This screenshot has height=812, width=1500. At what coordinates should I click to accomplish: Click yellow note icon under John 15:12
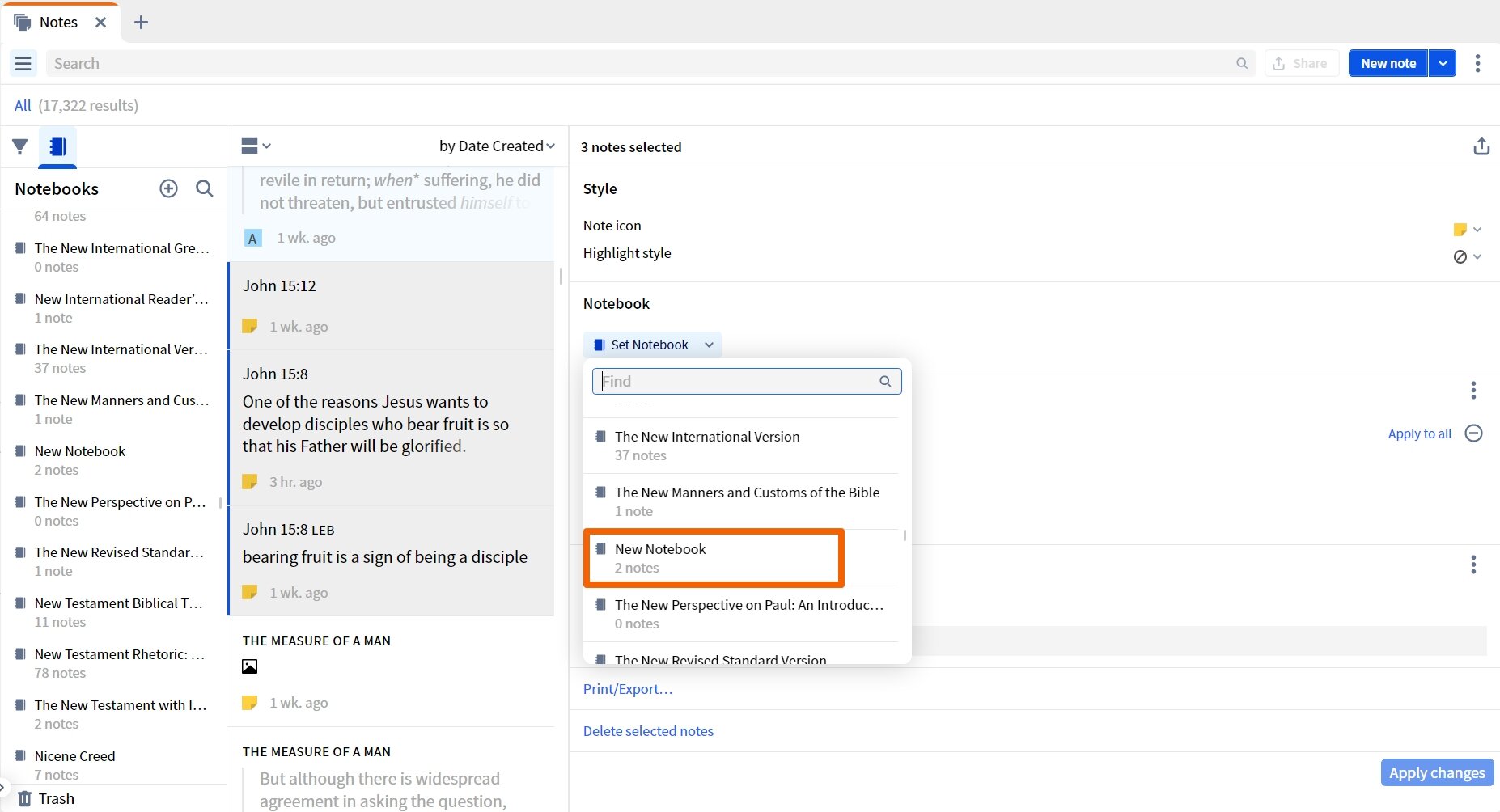(x=250, y=326)
